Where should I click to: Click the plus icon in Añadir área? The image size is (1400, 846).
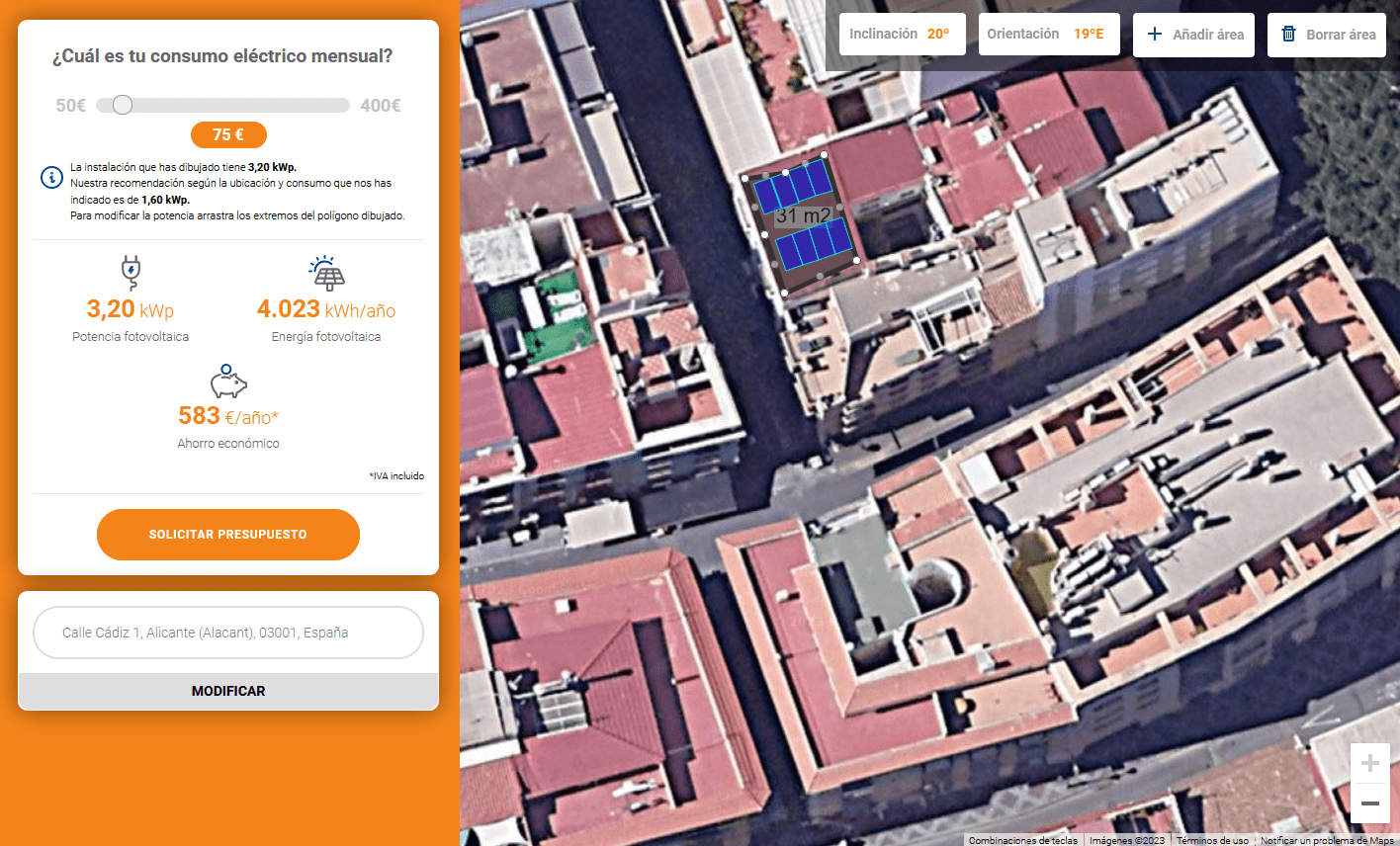[x=1154, y=34]
